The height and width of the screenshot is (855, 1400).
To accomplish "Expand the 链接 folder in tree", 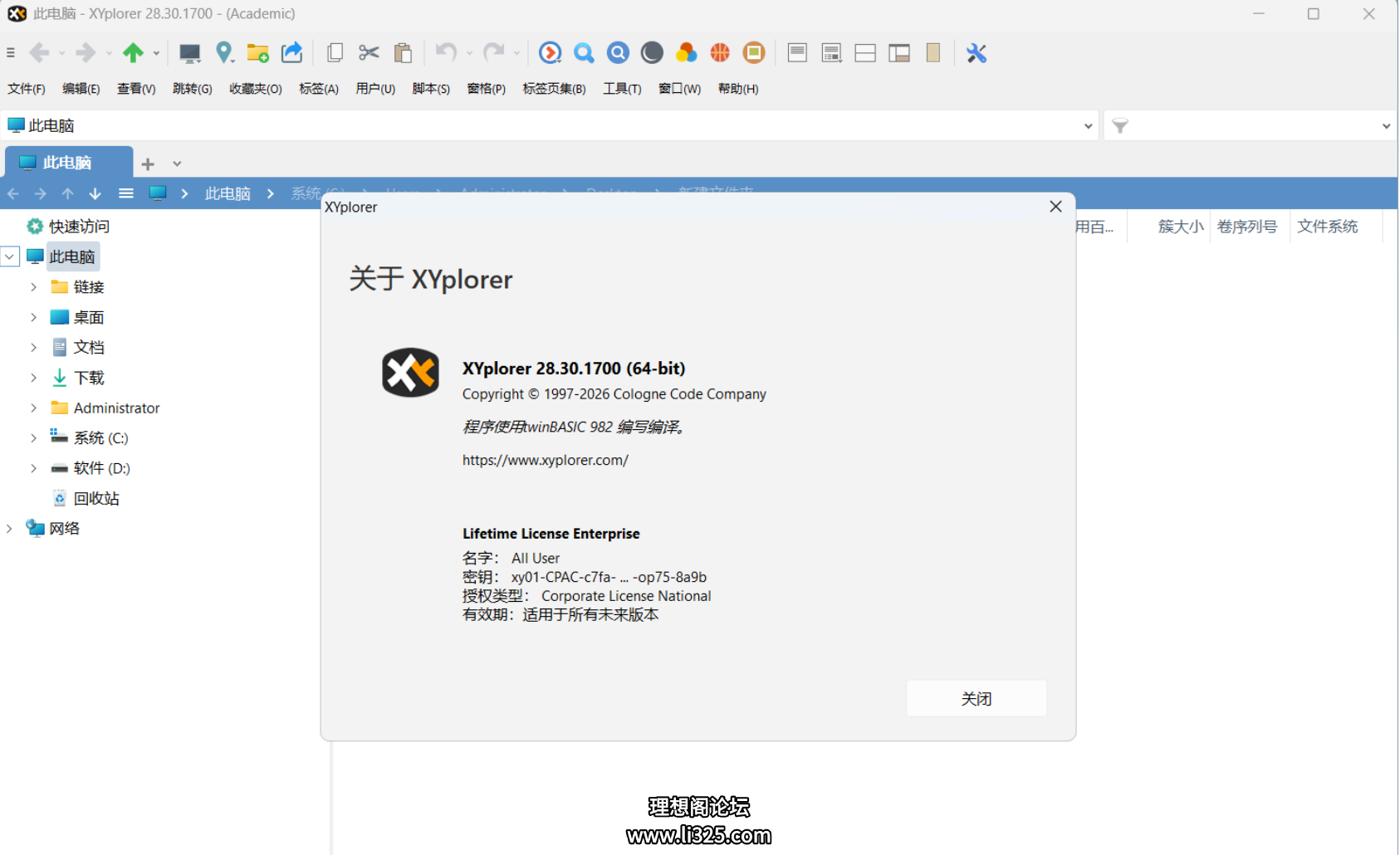I will 33,287.
